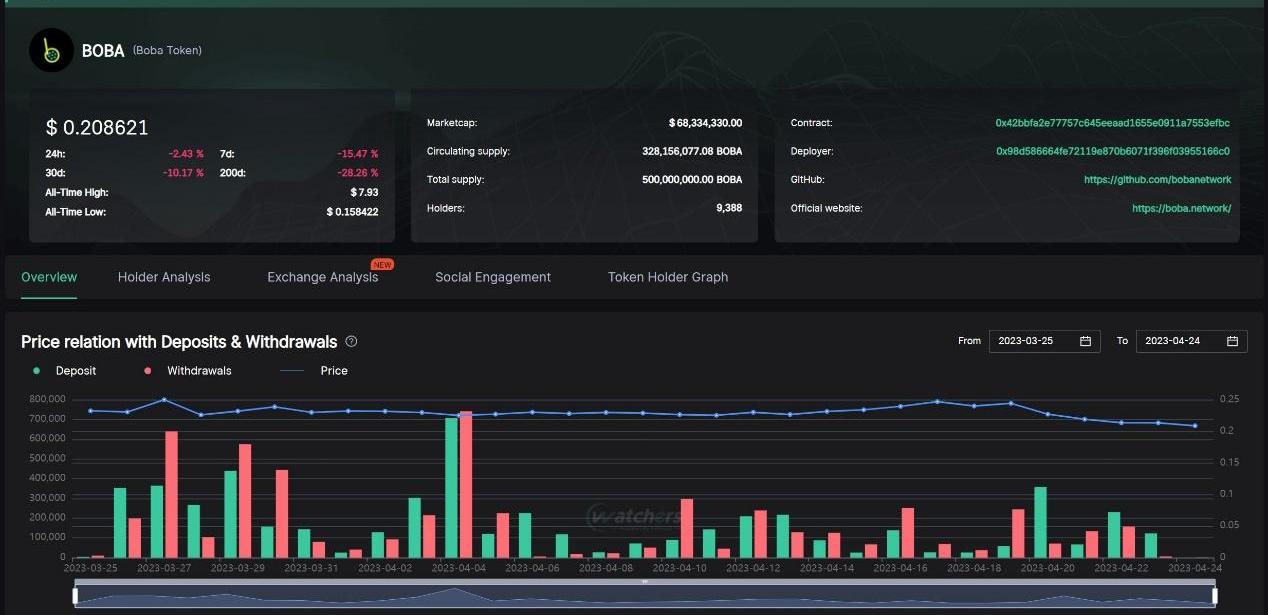Click the NEW badge on Exchange Analysis

pyautogui.click(x=382, y=265)
